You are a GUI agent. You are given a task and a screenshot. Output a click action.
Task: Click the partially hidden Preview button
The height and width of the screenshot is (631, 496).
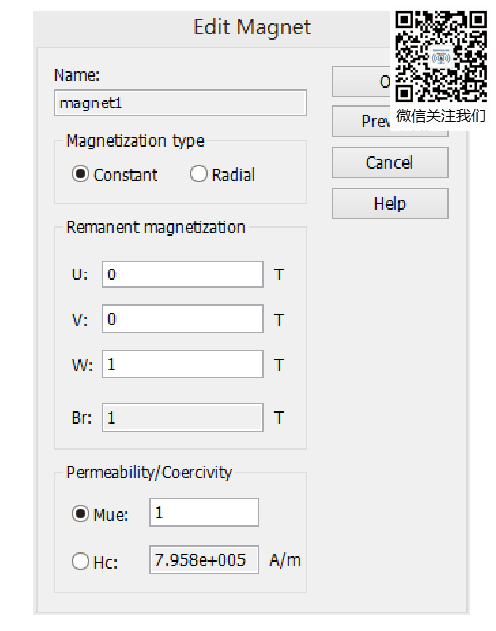[361, 121]
